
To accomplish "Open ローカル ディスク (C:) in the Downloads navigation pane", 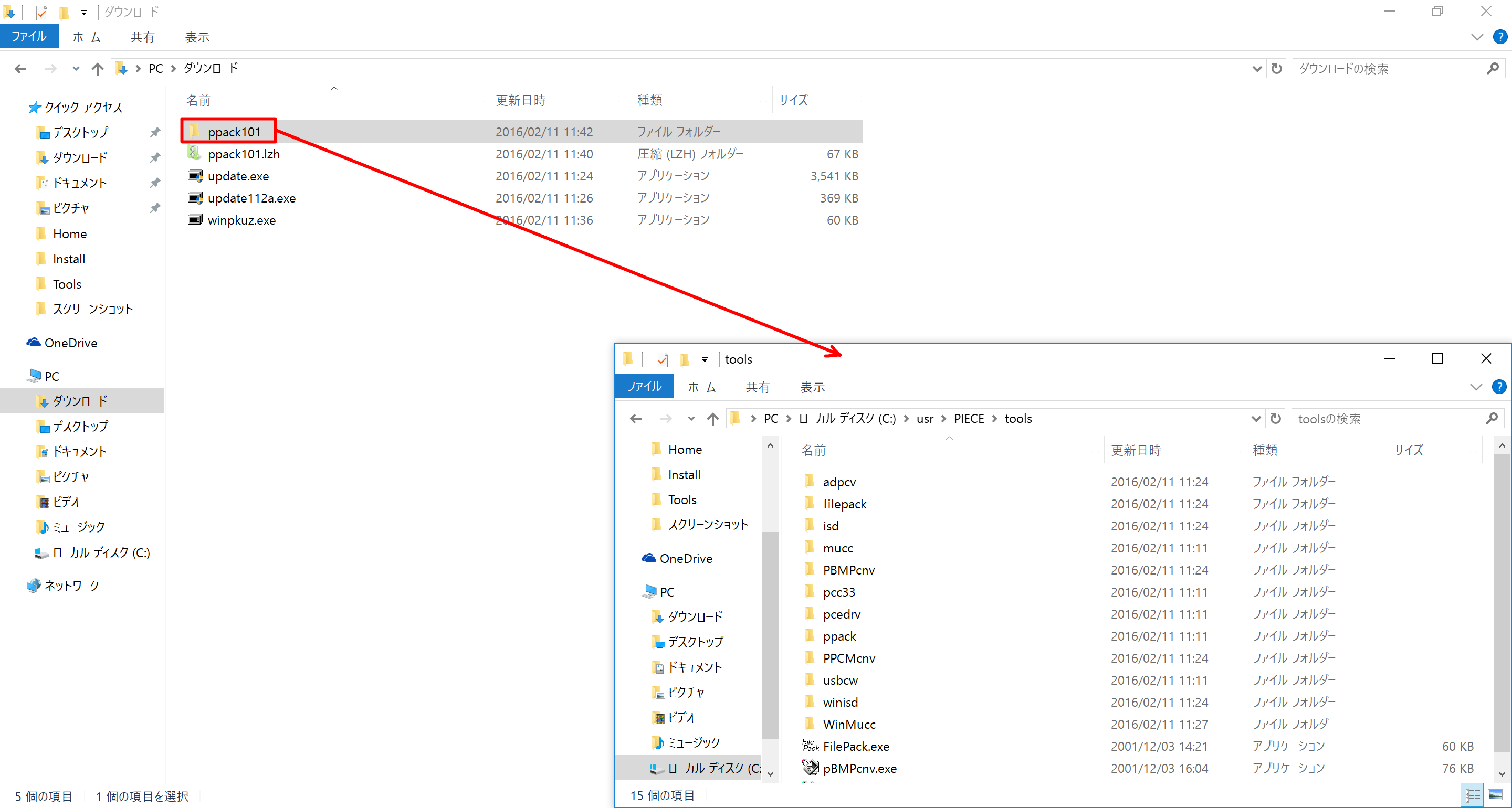I will [92, 553].
